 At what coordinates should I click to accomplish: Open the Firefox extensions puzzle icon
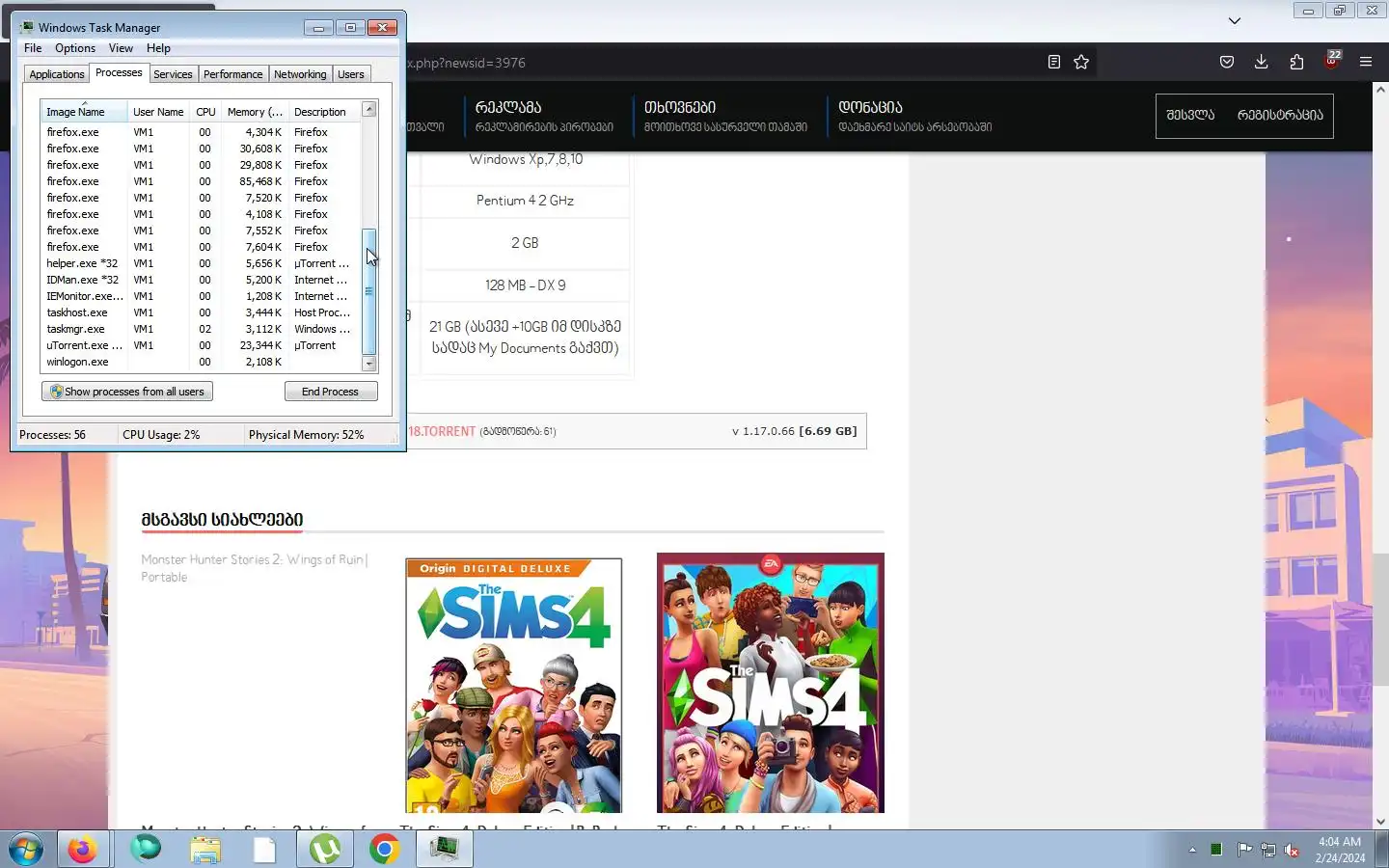tap(1296, 62)
